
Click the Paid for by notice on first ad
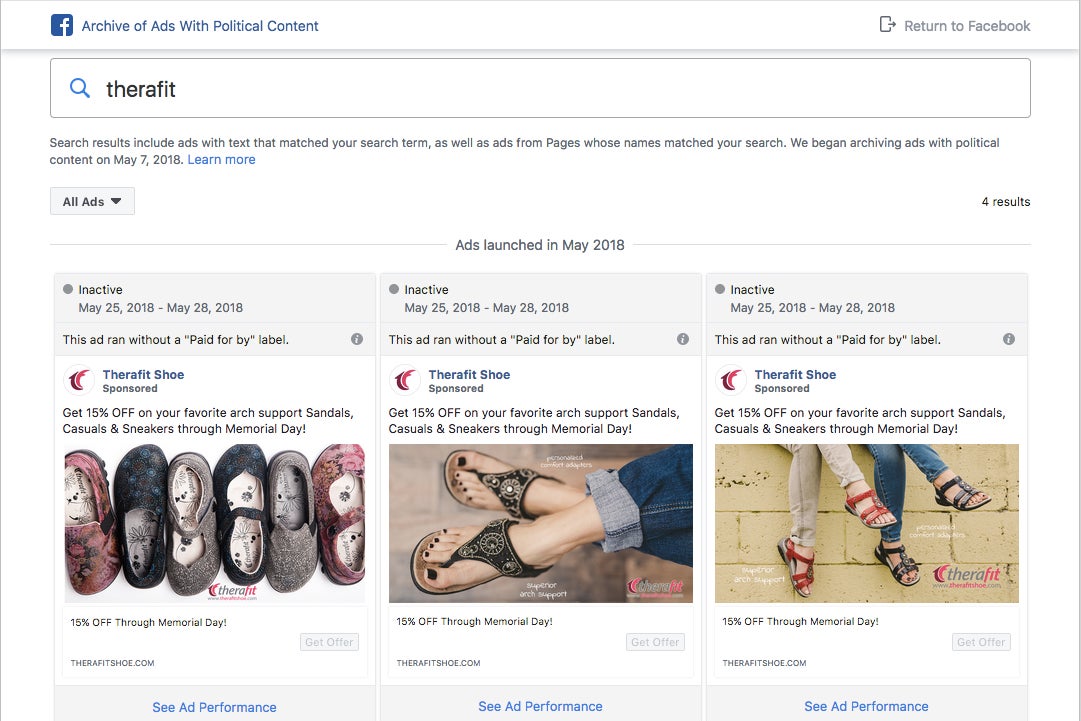[x=176, y=339]
